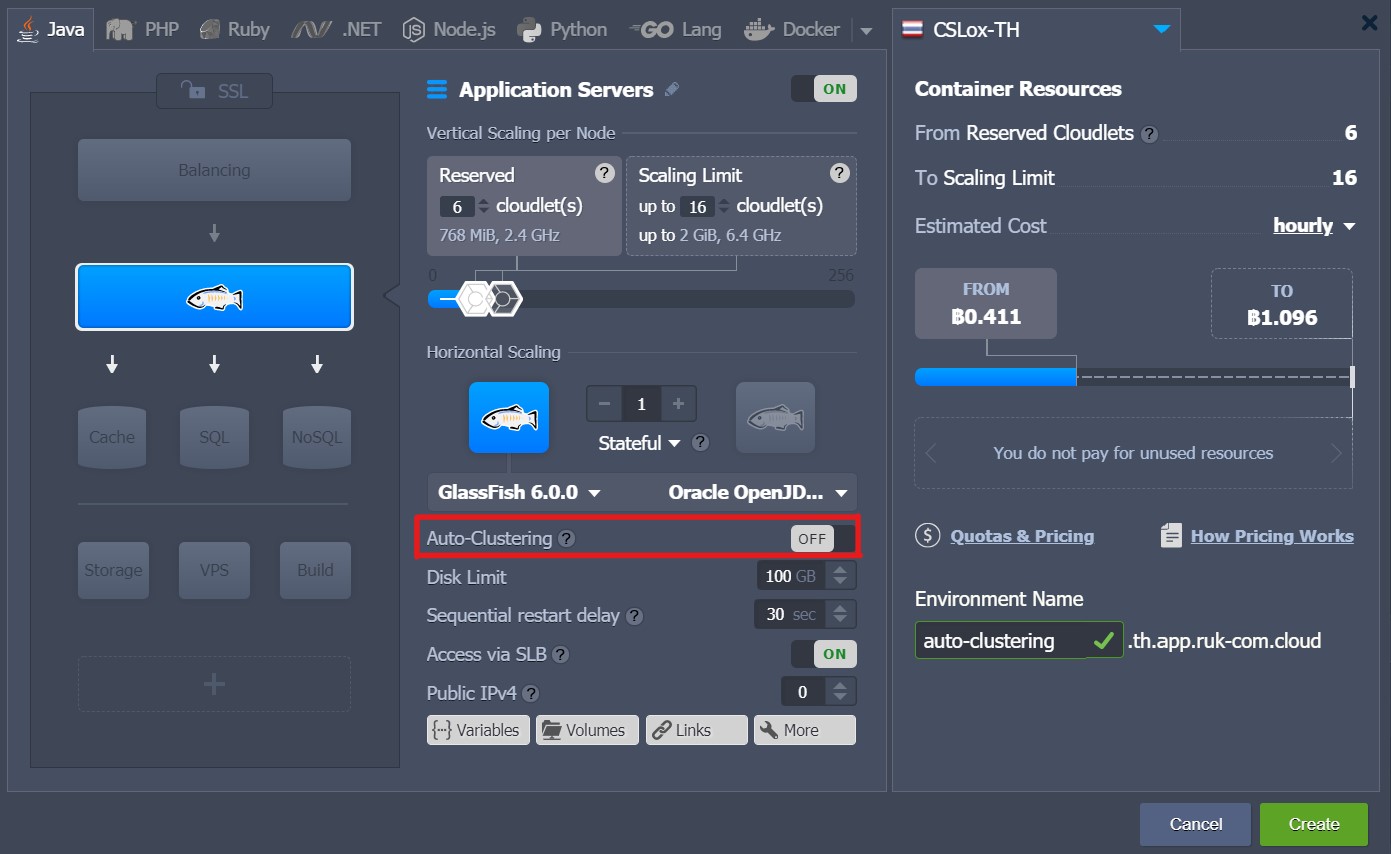Click the Sequential restart delay help icon

coord(634,616)
